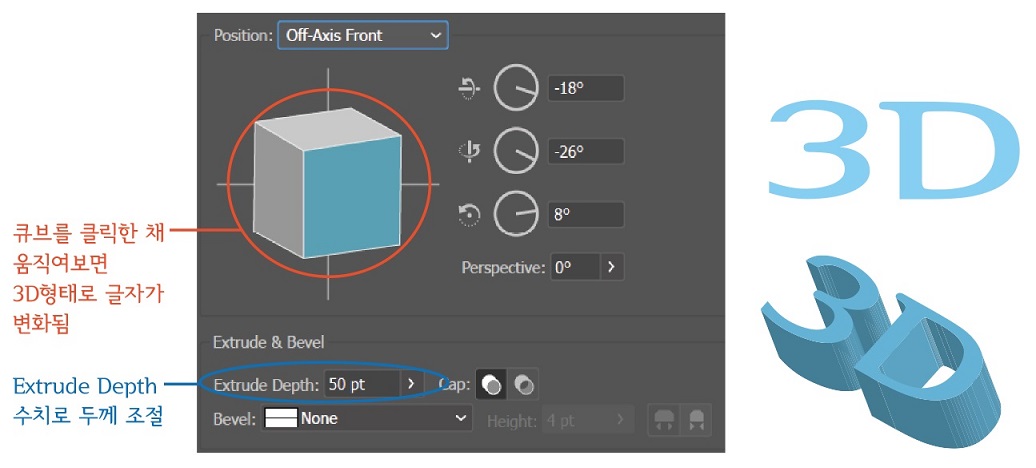Expand the Perspective slider arrow
The image size is (1036, 468).
click(612, 268)
